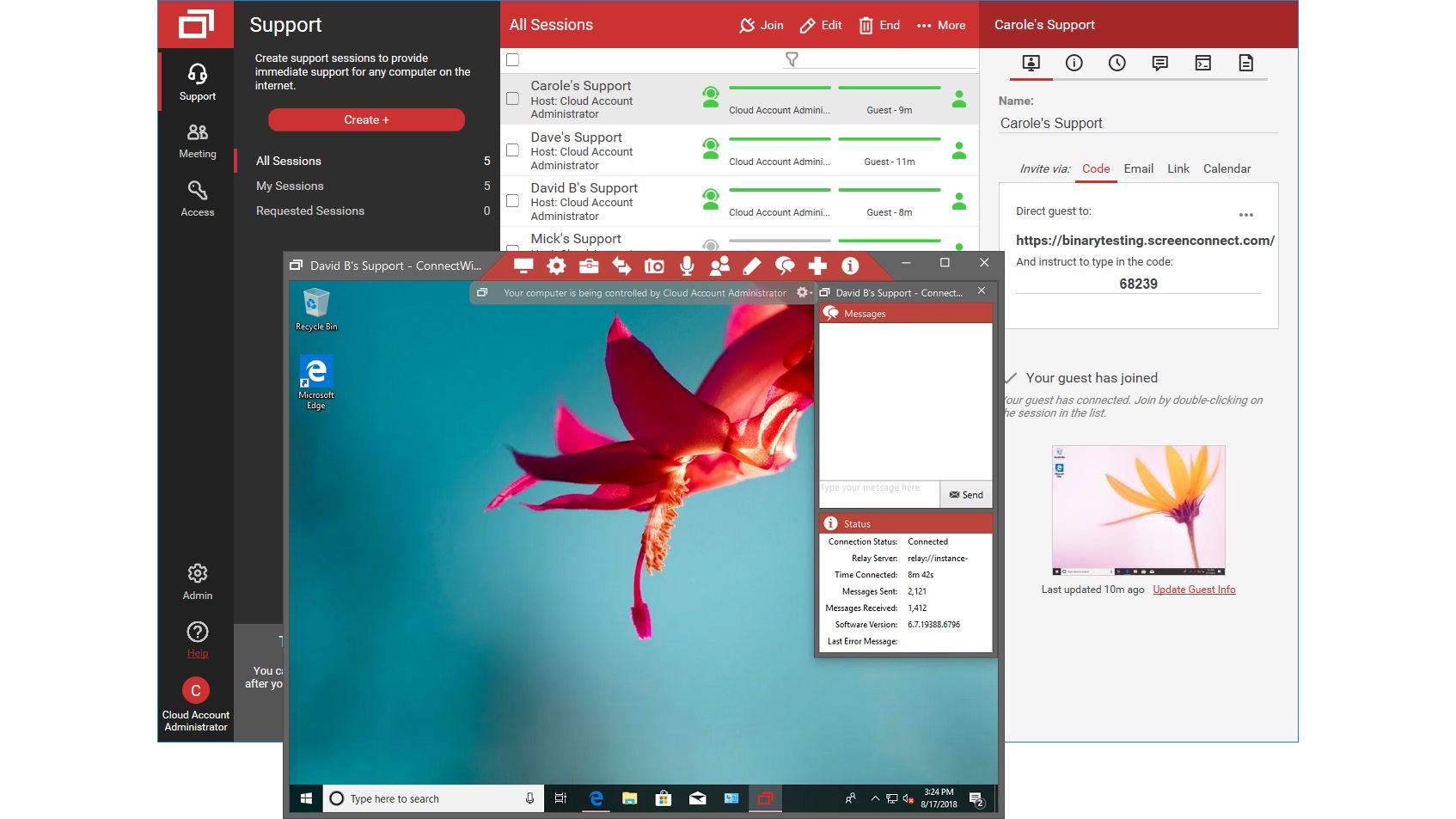Expand the More menu in All Sessions

pyautogui.click(x=941, y=25)
